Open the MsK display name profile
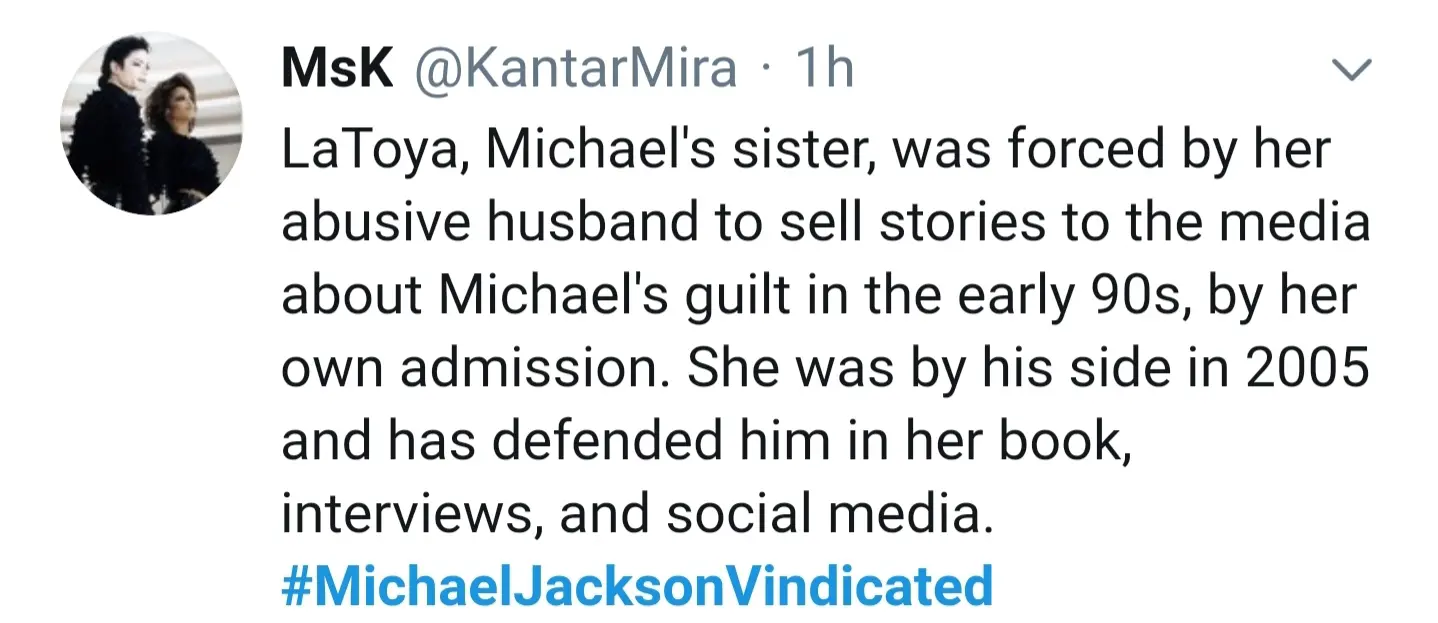The height and width of the screenshot is (623, 1438). tap(334, 70)
